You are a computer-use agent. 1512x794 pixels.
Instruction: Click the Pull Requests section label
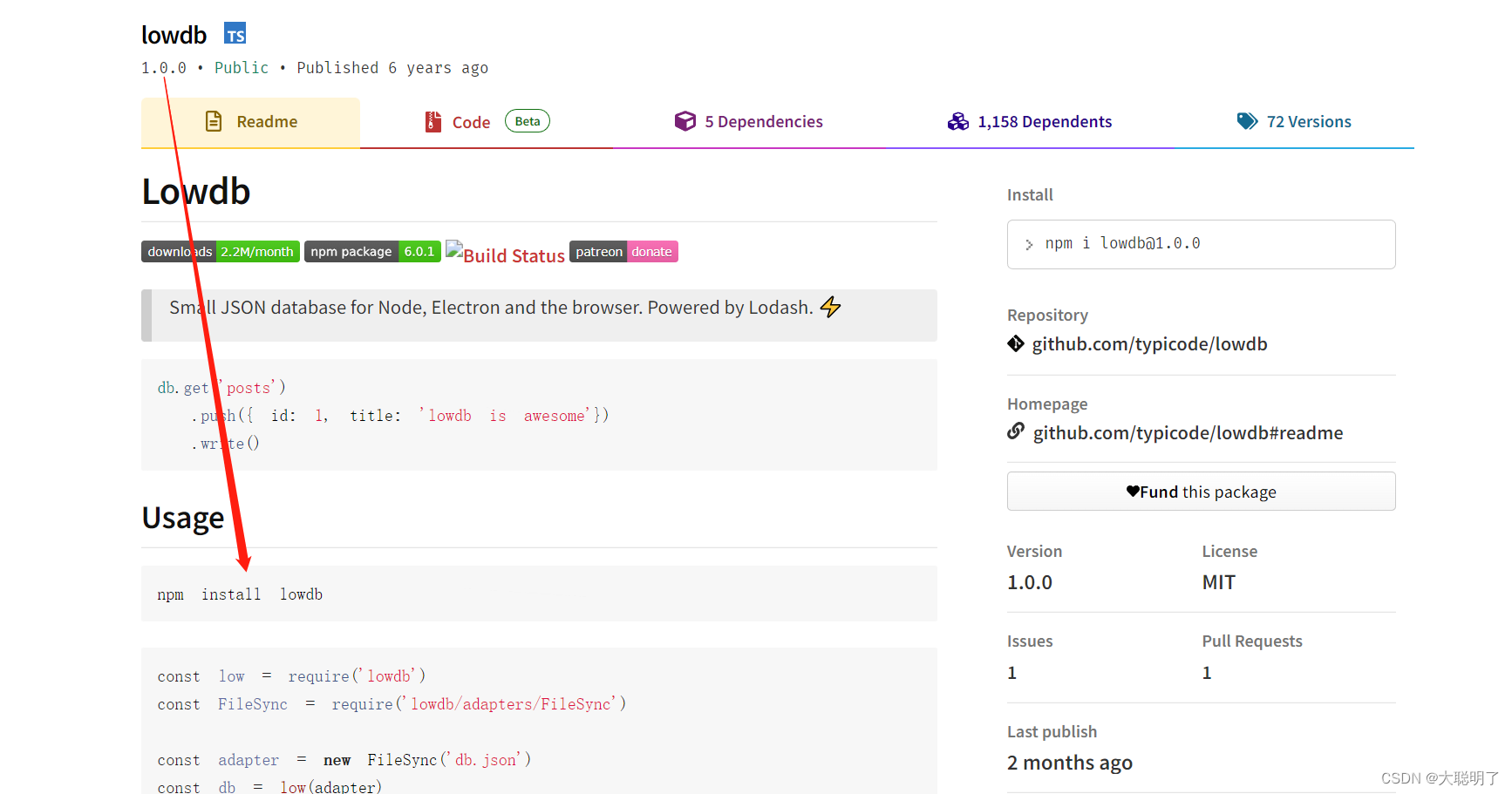click(x=1252, y=641)
